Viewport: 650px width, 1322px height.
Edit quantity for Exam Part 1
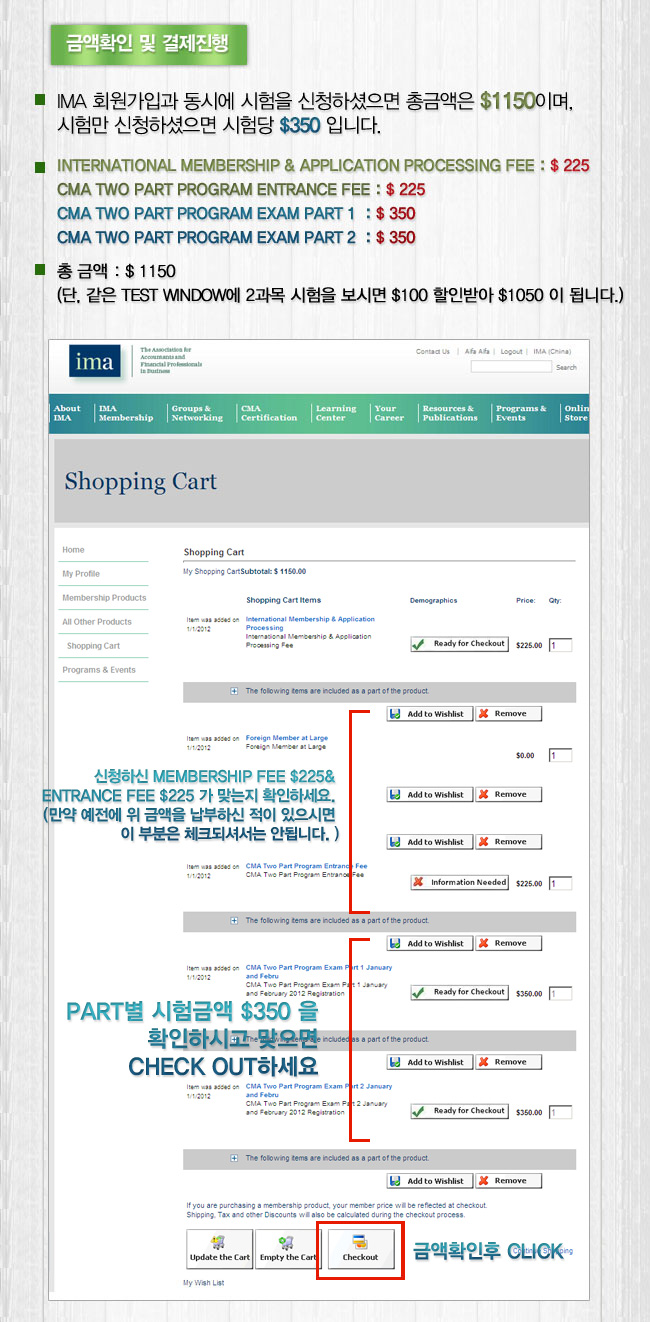coord(561,994)
